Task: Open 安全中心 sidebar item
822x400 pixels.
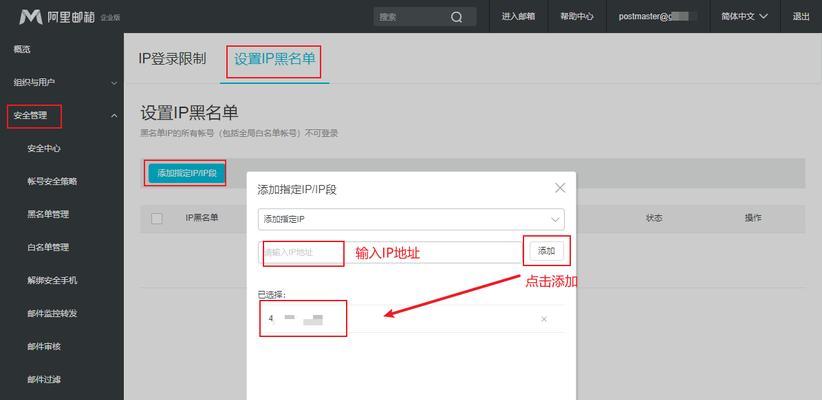Action: click(44, 148)
